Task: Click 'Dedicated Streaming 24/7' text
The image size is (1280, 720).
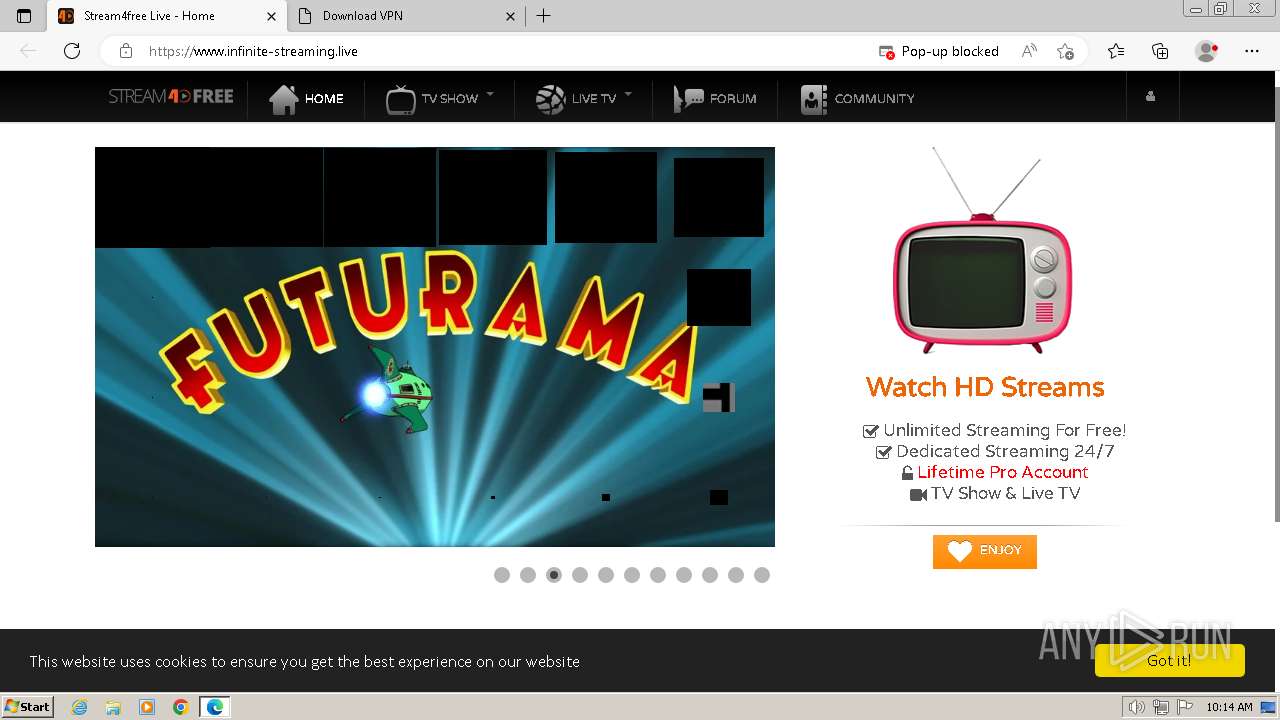Action: (x=1005, y=451)
